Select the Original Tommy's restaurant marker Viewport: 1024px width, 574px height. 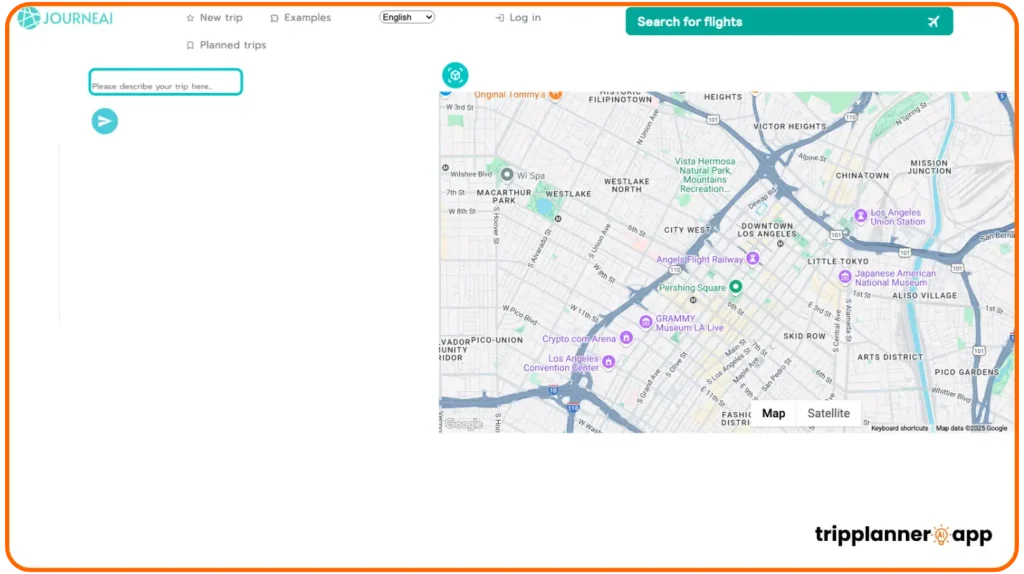(x=555, y=95)
